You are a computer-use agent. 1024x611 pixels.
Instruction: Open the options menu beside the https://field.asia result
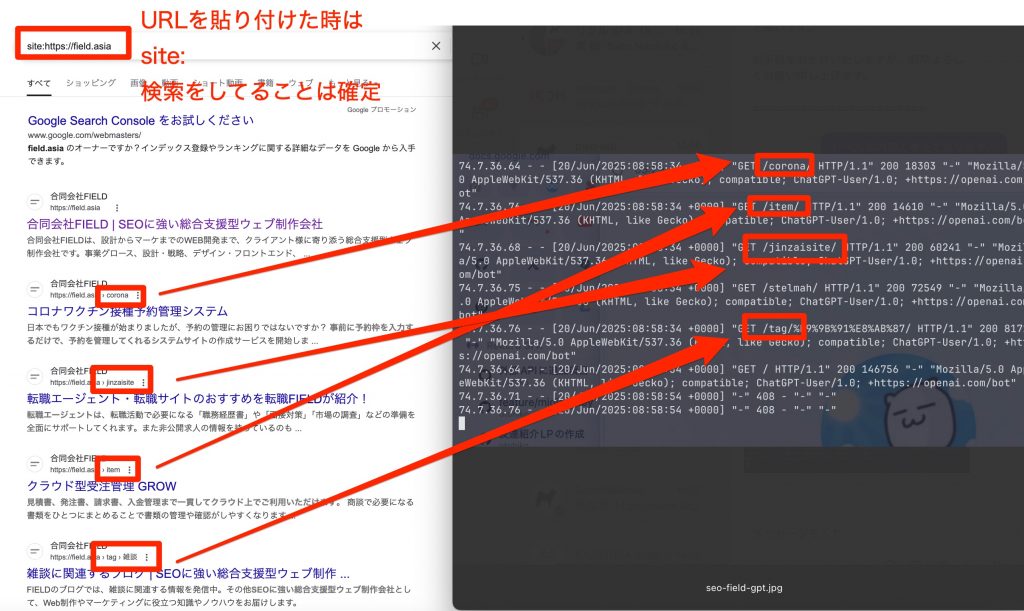117,208
